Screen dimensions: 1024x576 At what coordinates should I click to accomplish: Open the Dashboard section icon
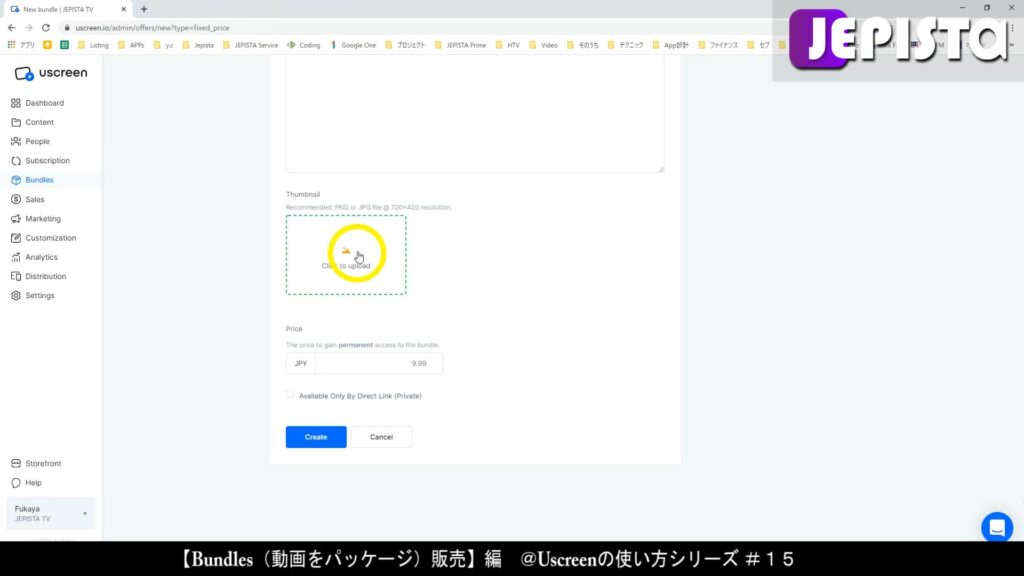tap(16, 103)
